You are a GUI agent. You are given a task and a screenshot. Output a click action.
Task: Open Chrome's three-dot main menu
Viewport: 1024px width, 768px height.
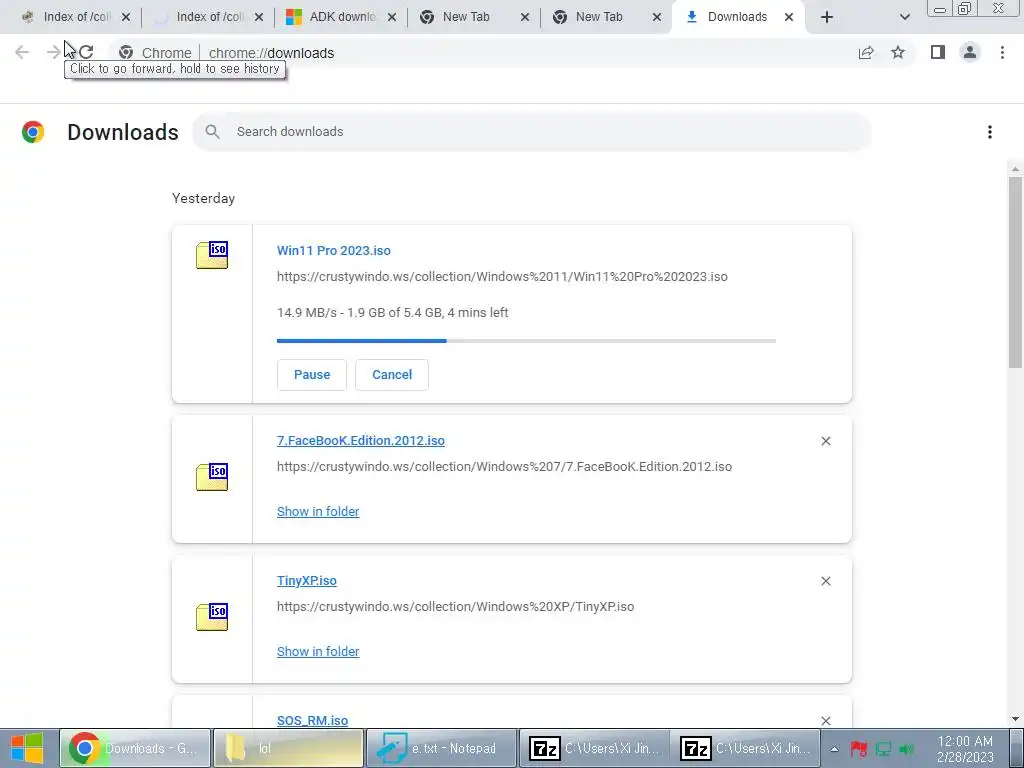point(1002,52)
